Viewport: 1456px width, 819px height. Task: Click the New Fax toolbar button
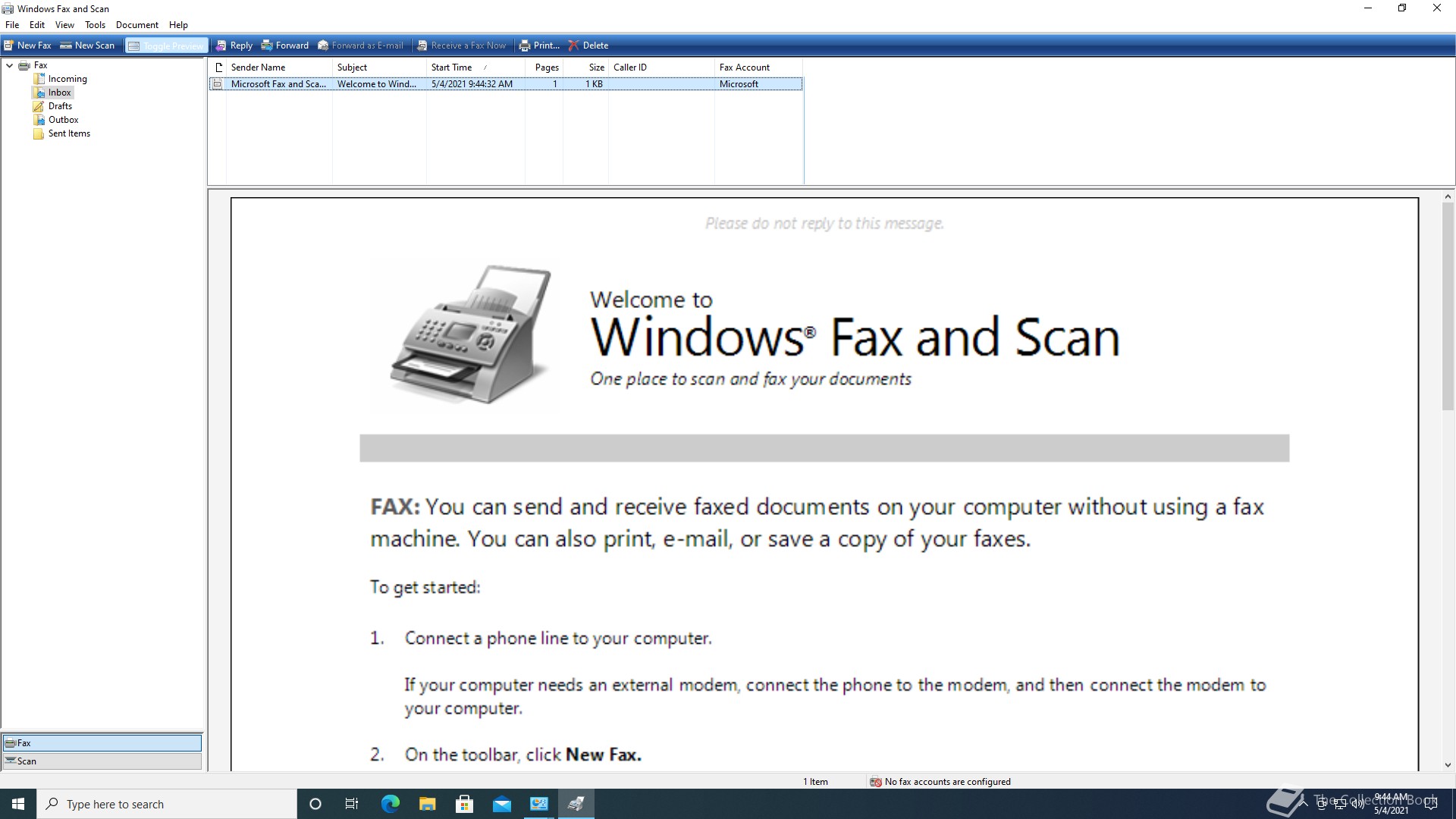point(27,45)
